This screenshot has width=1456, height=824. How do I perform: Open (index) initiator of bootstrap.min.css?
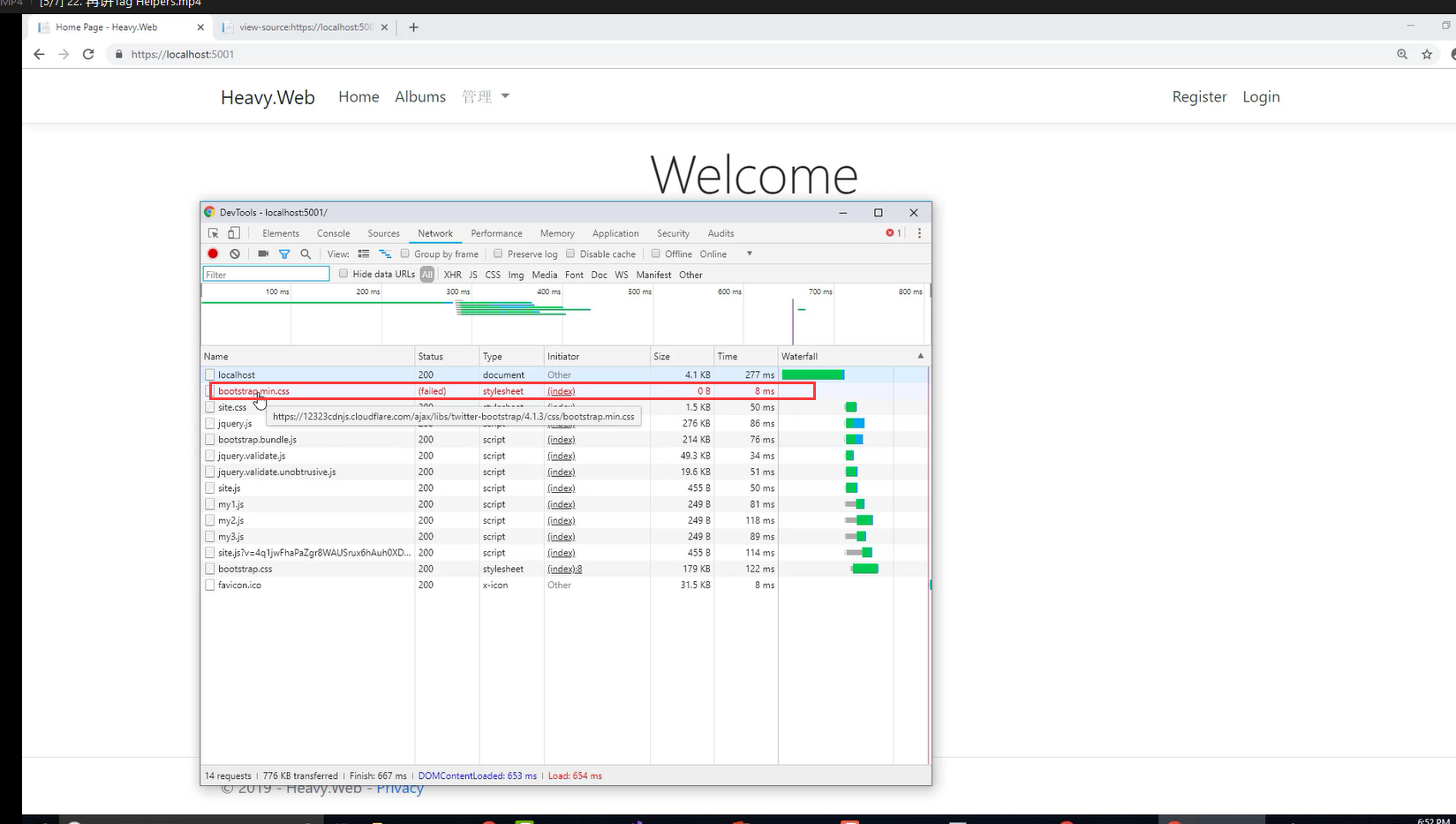(561, 391)
